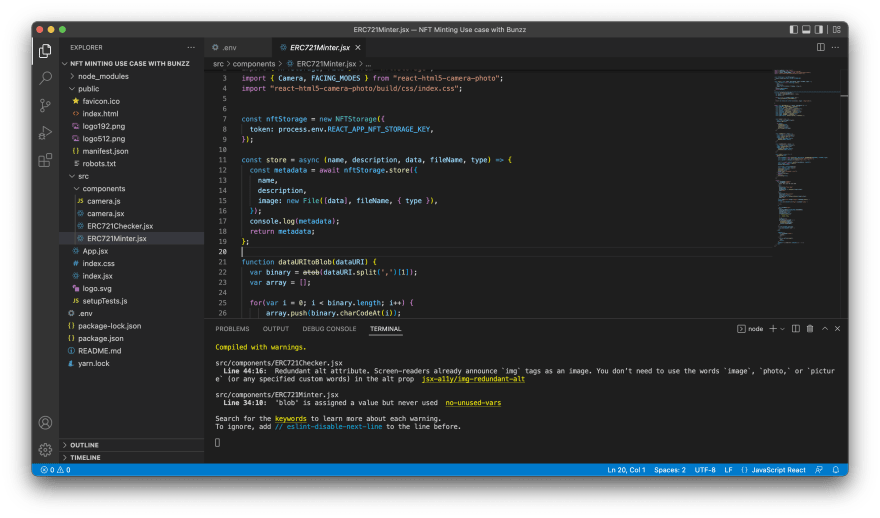Select the ERC721Minter.jsx editor tab
Image resolution: width=880 pixels, height=518 pixels.
pos(319,48)
